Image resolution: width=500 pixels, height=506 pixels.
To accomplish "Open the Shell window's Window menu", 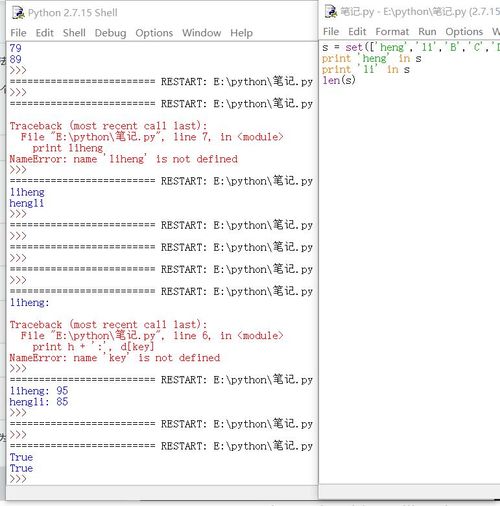I will coord(201,33).
